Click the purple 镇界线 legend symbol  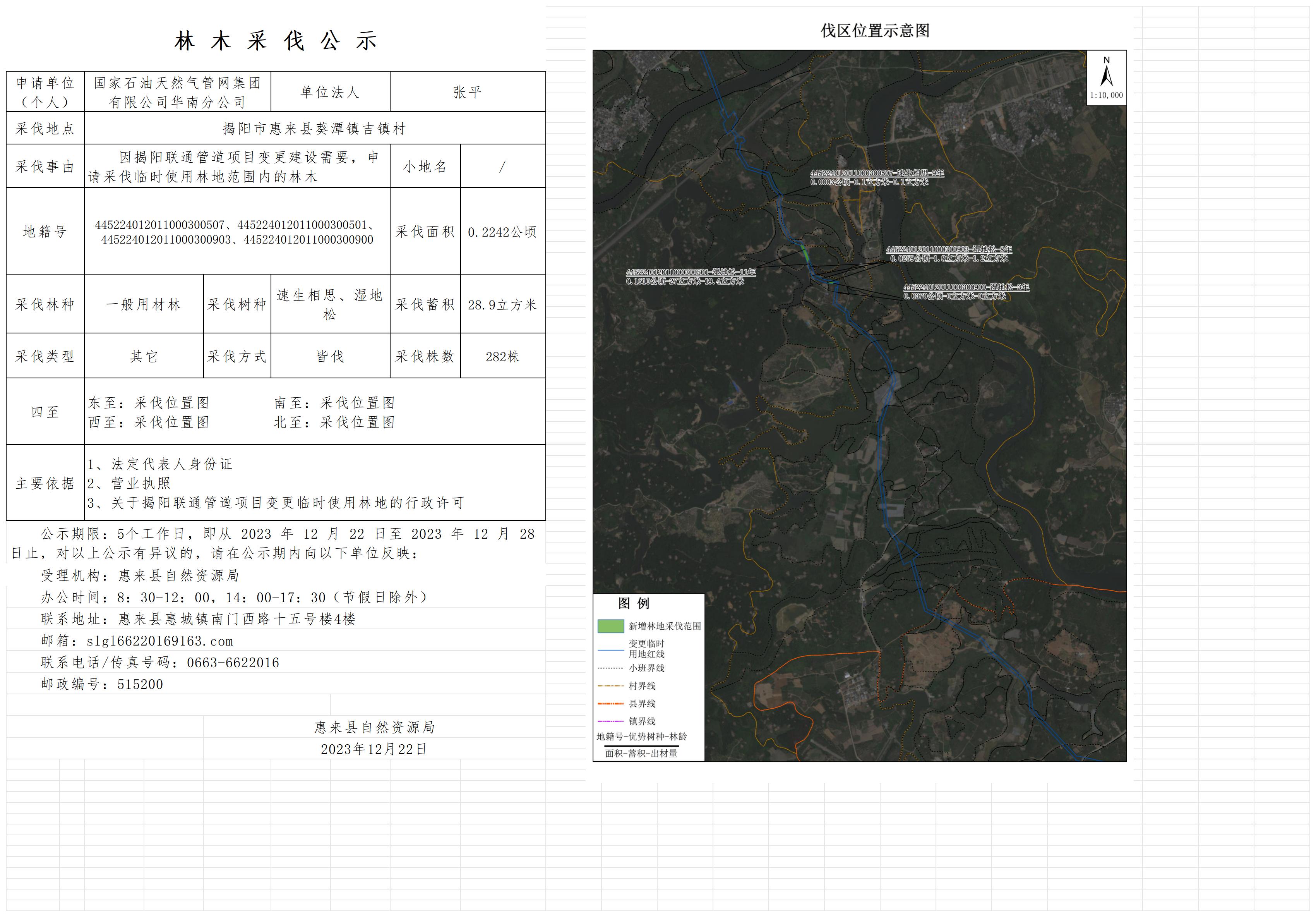(610, 721)
